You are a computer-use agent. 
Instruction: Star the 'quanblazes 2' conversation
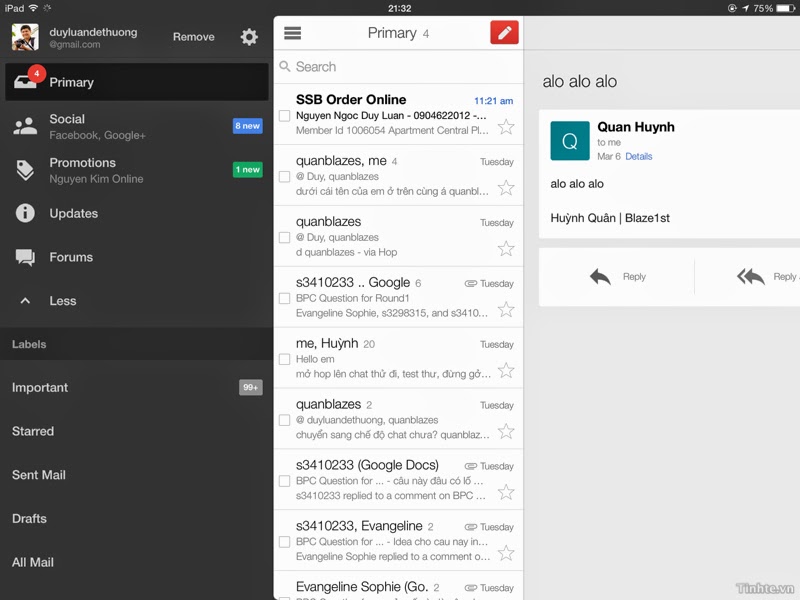506,431
